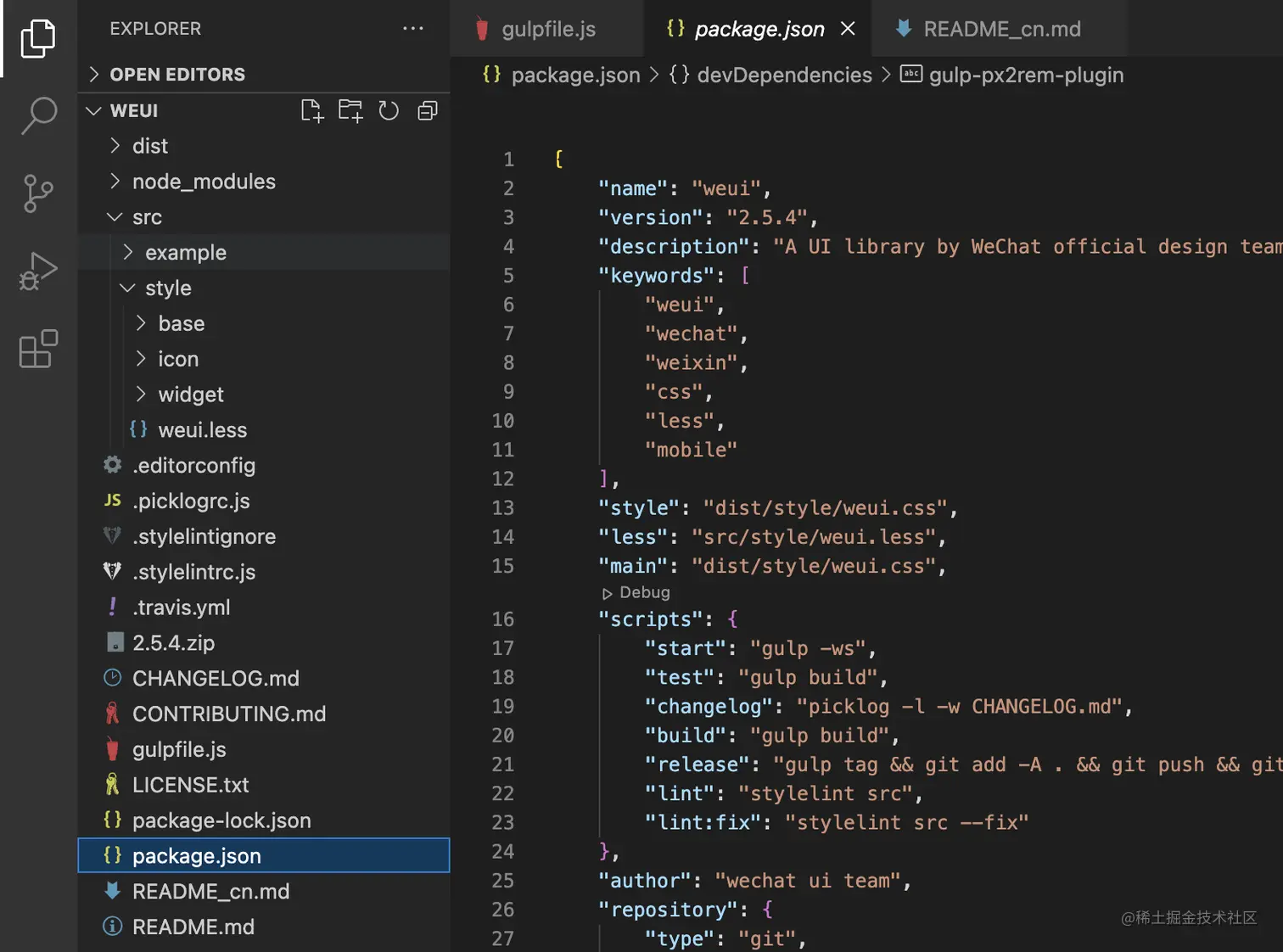1283x952 pixels.
Task: Click the New File icon in WEUI header
Action: coord(311,111)
